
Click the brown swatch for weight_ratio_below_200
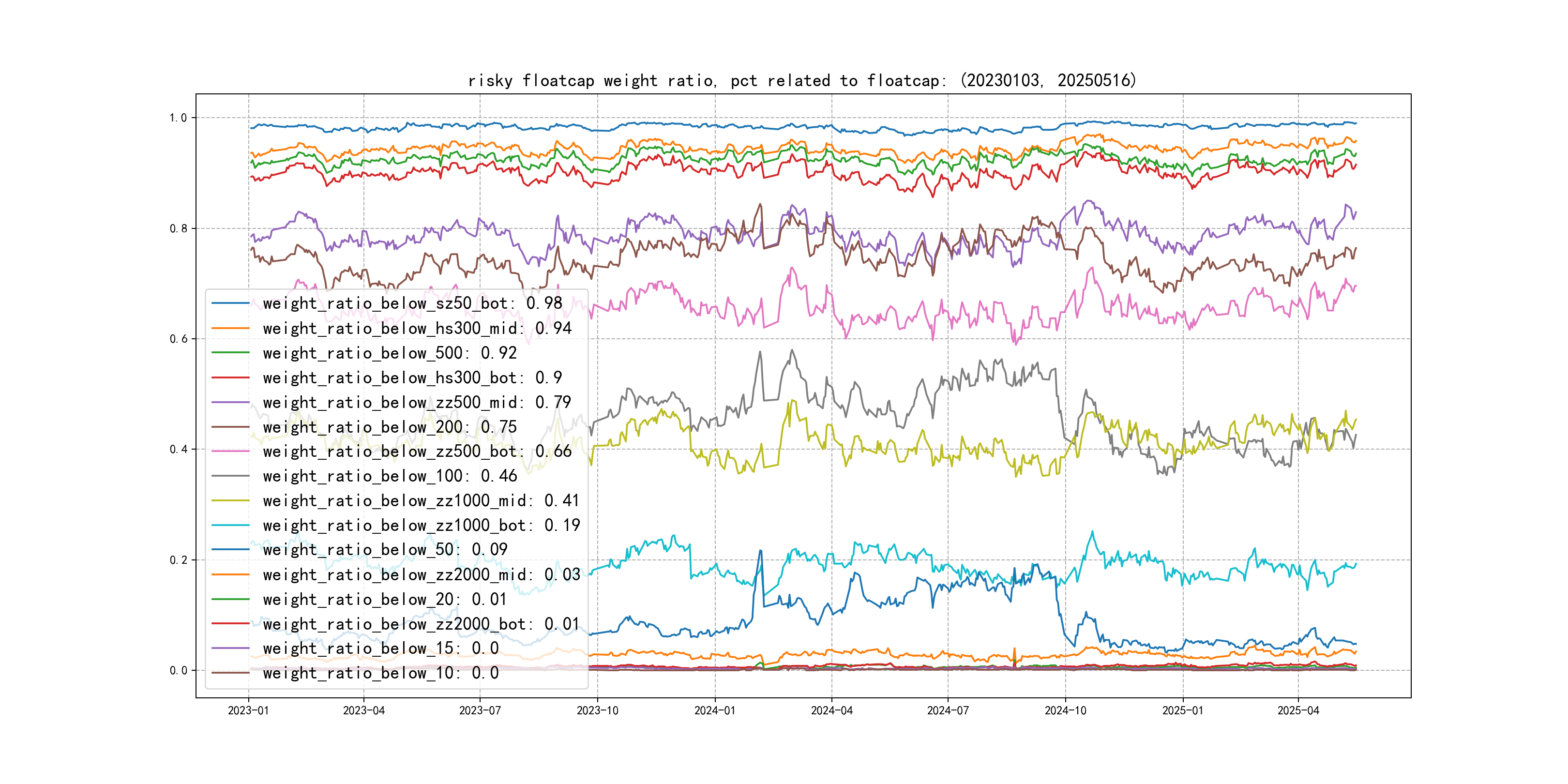pyautogui.click(x=231, y=427)
